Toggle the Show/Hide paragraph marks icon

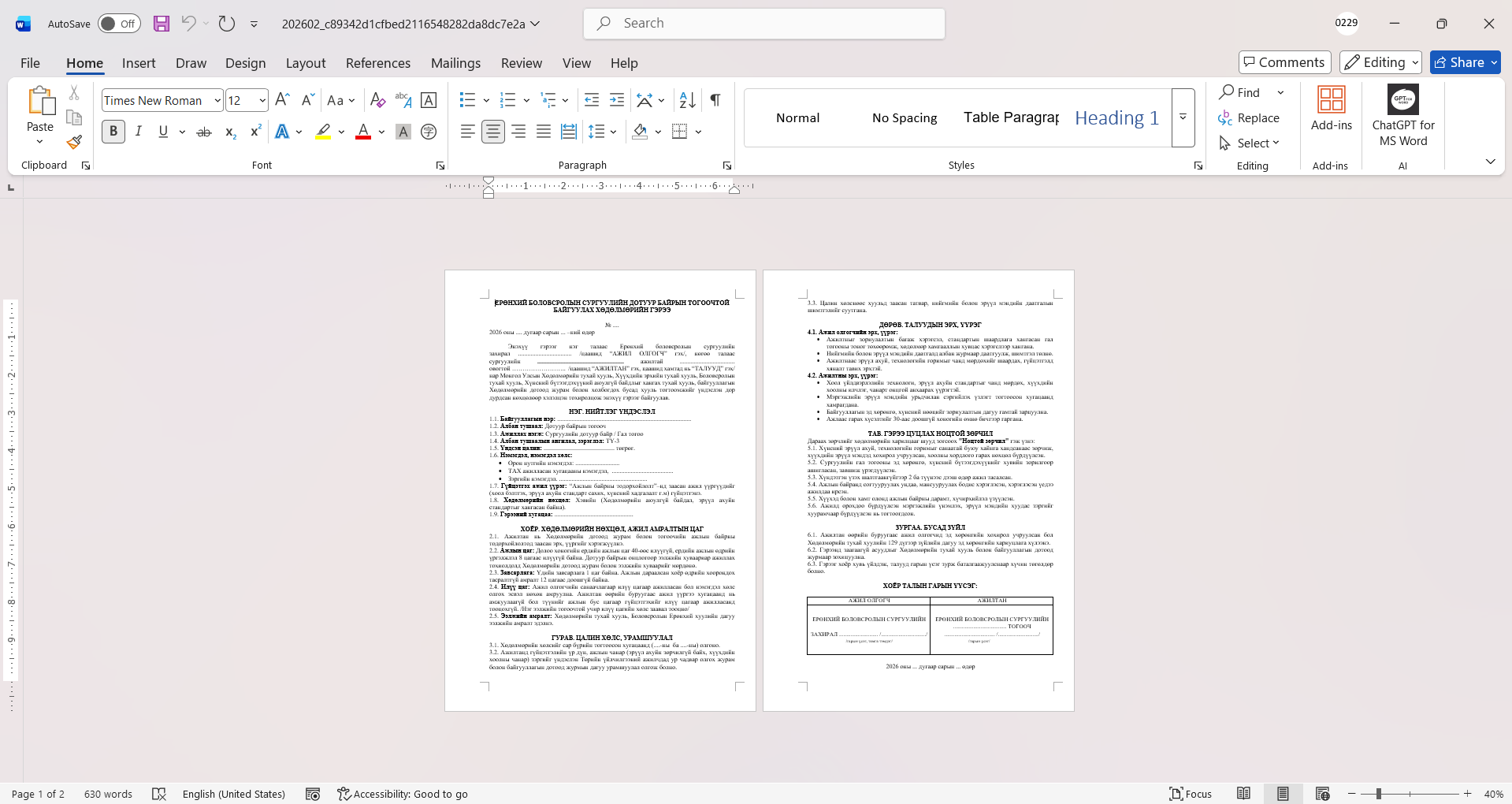(x=715, y=100)
